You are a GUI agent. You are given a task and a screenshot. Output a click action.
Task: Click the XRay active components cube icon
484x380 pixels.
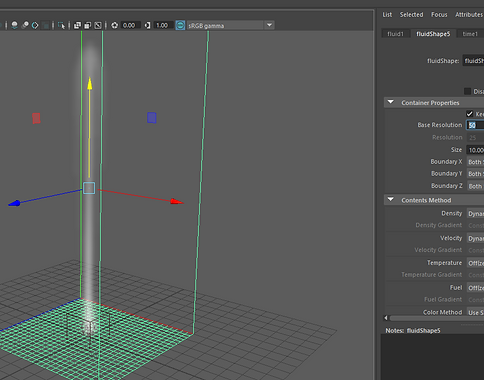click(88, 25)
